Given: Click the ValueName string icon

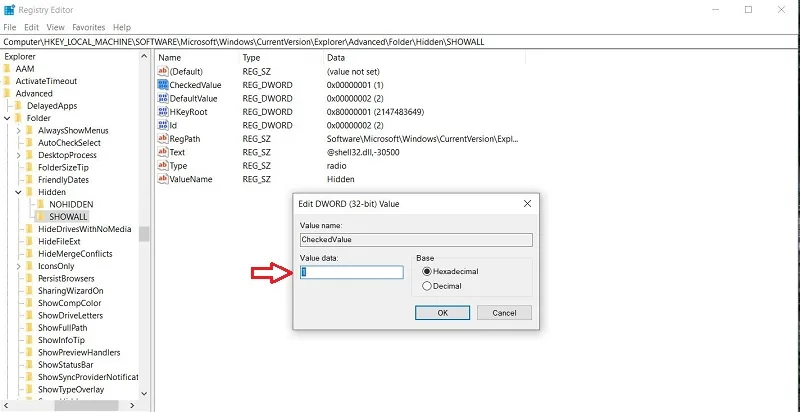Looking at the screenshot, I should (163, 179).
